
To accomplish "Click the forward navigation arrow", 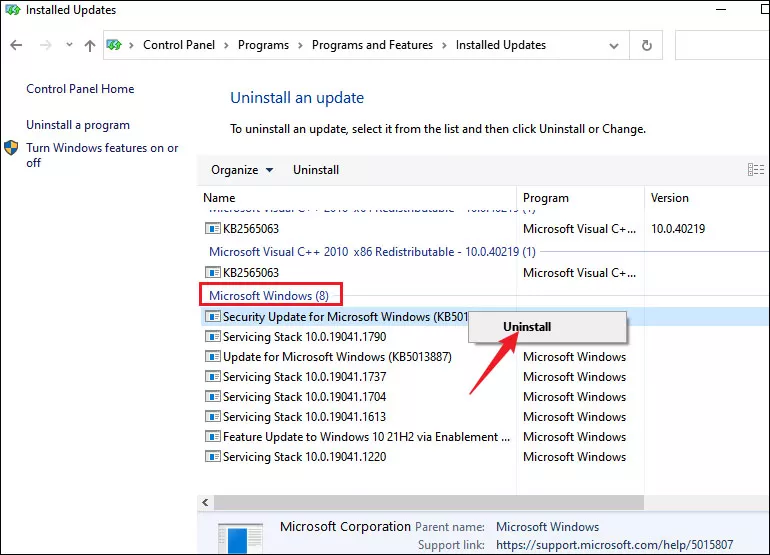I will [46, 45].
